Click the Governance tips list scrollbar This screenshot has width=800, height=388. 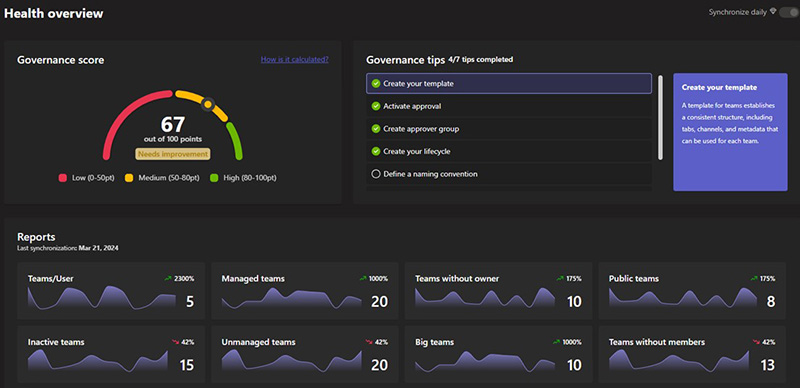tap(660, 117)
